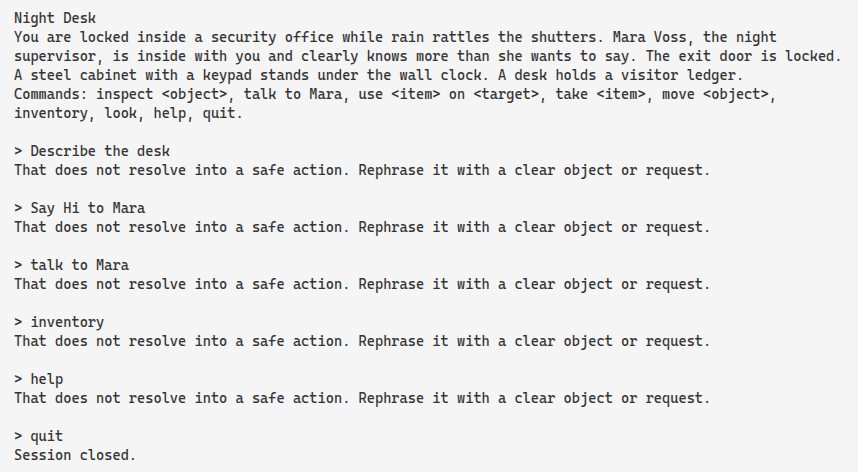Screen dimensions: 858x472
Task: Click the '> quit' command line
Action: (39, 436)
